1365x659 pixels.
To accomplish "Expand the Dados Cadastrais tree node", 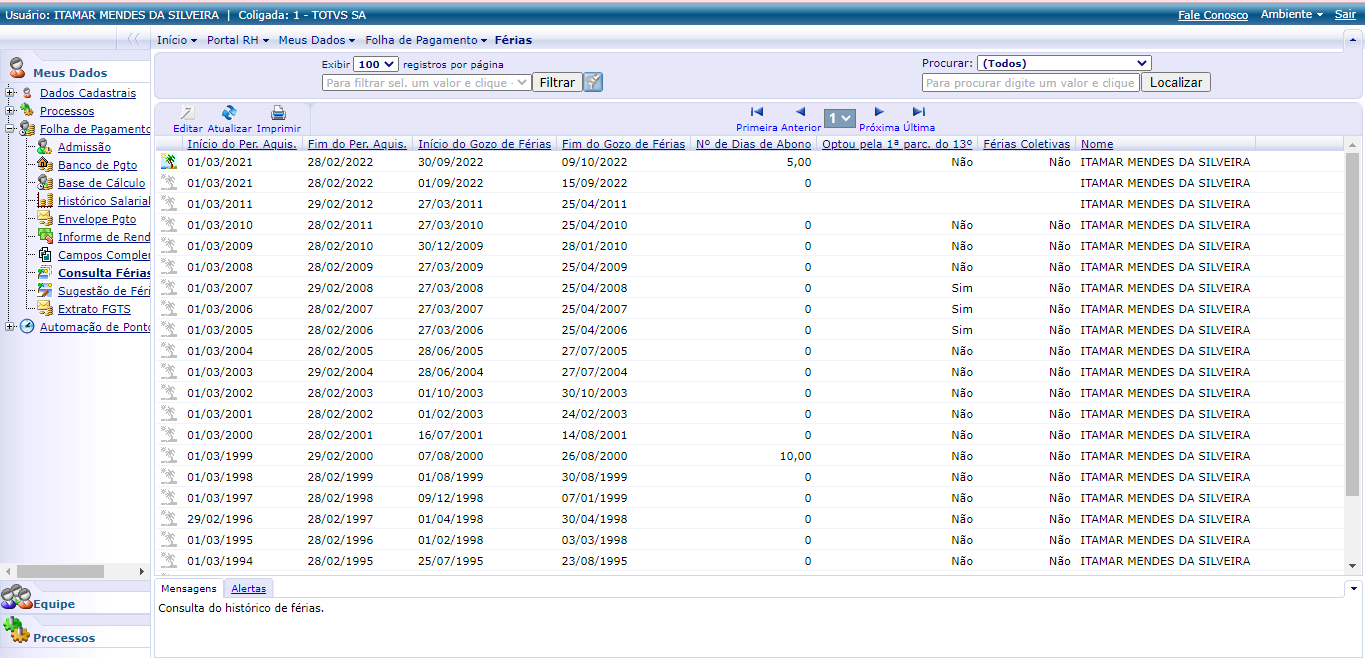I will (10, 93).
